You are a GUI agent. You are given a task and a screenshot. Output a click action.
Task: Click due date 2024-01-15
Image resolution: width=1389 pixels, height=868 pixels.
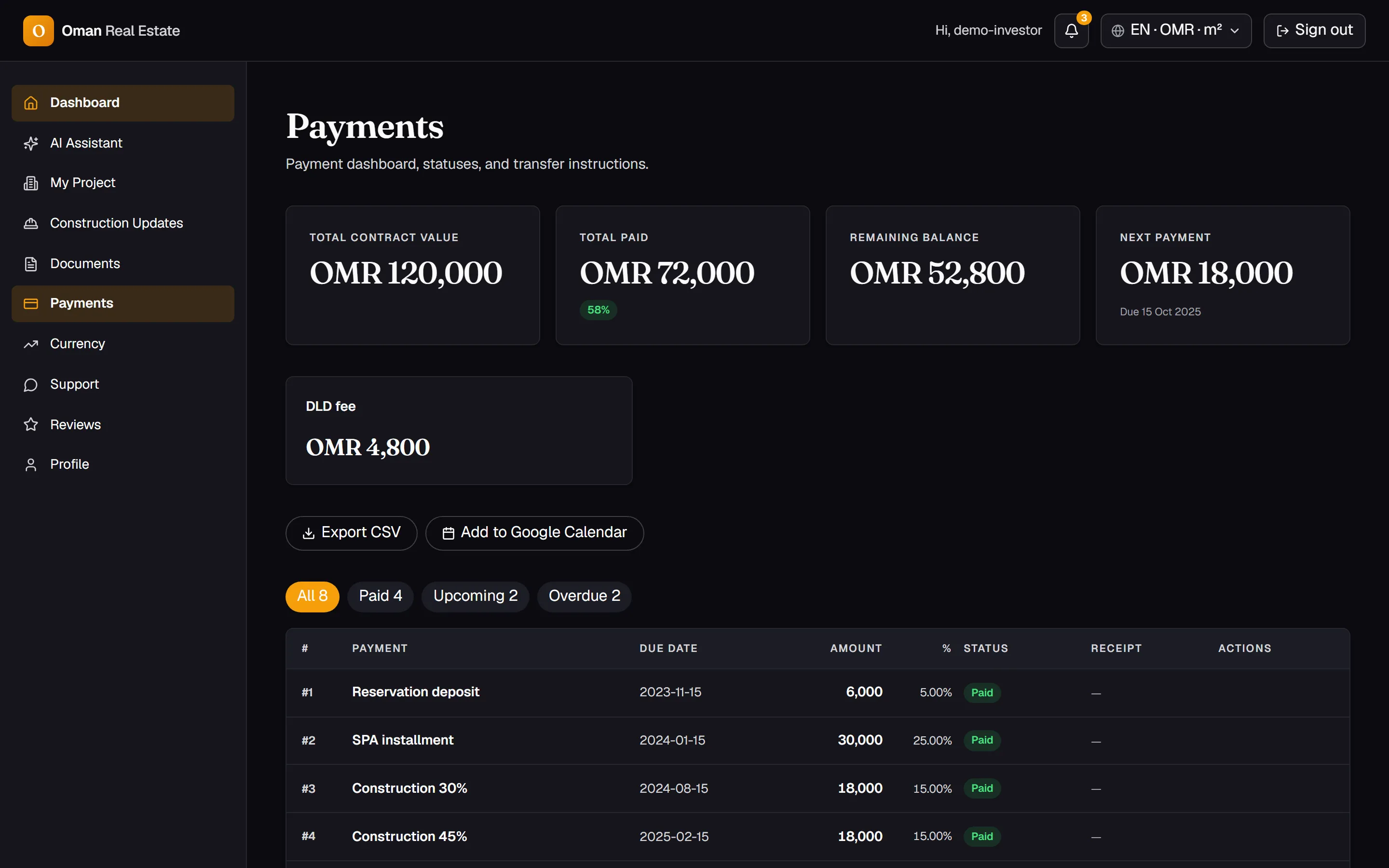pos(672,741)
